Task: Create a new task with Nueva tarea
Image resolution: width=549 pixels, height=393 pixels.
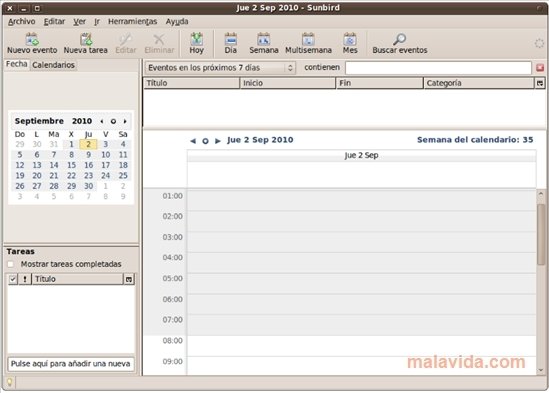Action: [x=85, y=43]
